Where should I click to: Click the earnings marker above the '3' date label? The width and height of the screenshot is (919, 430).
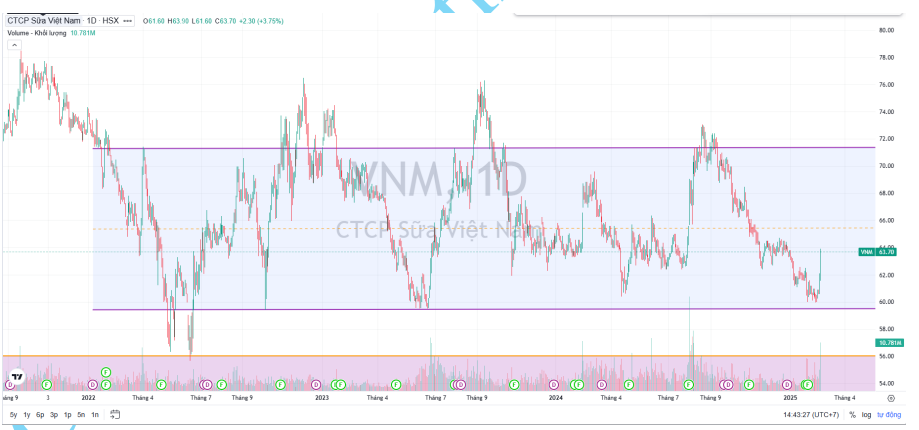pos(47,384)
